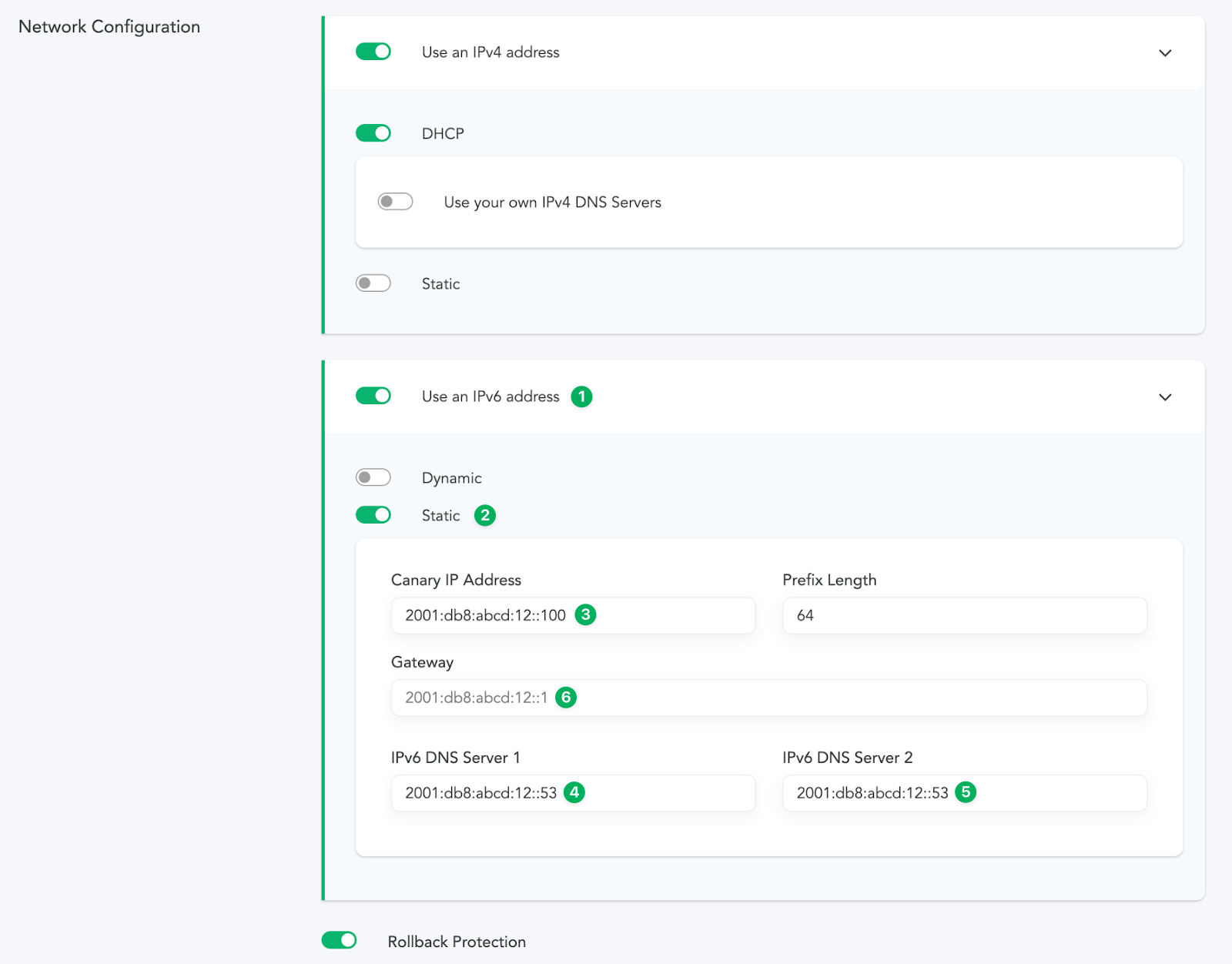Screen dimensions: 1232x964
Task: Turn off IPv4 DHCP toggle
Action: tap(373, 133)
